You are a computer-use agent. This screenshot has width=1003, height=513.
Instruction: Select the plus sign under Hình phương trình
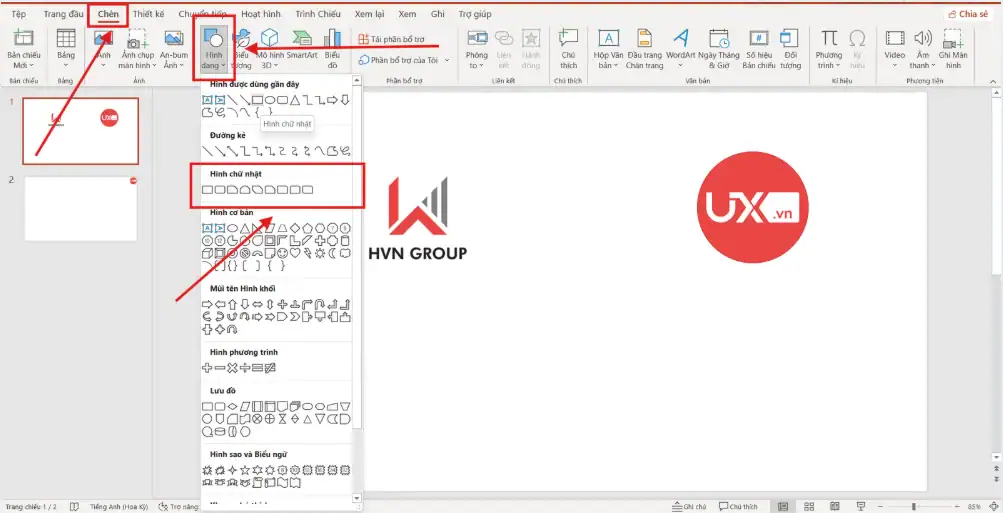[207, 368]
